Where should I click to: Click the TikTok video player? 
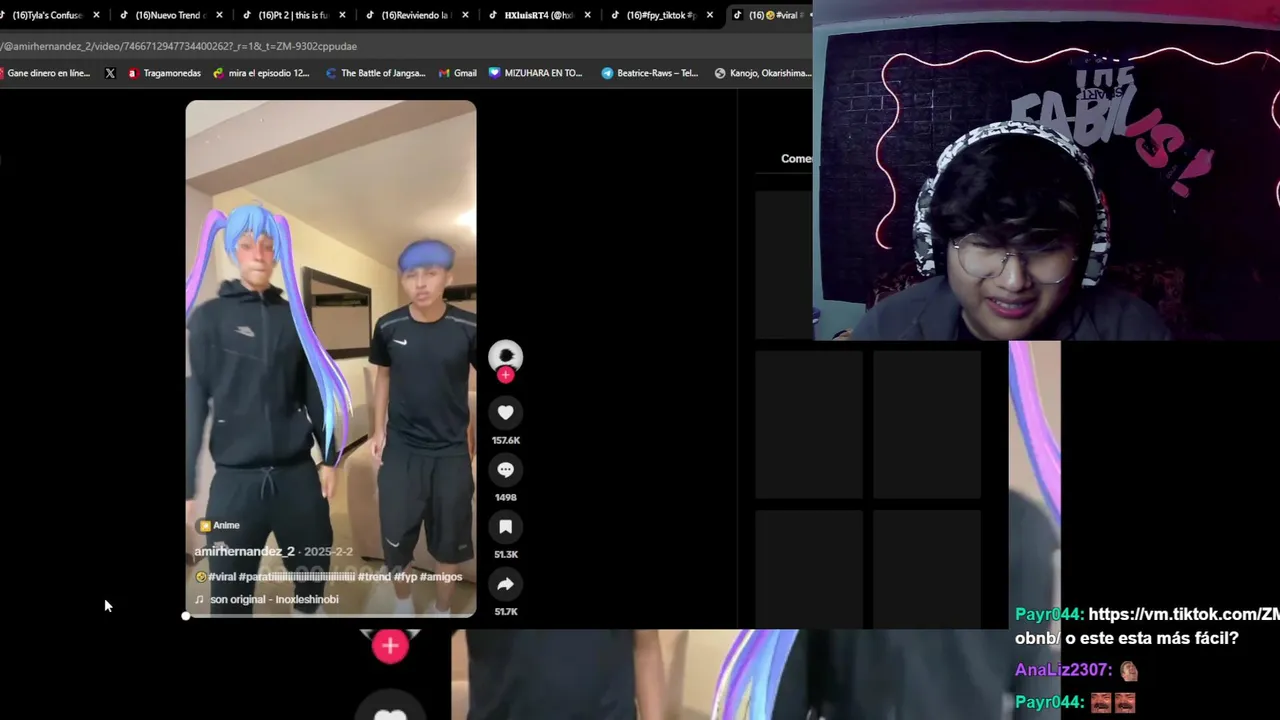click(331, 358)
